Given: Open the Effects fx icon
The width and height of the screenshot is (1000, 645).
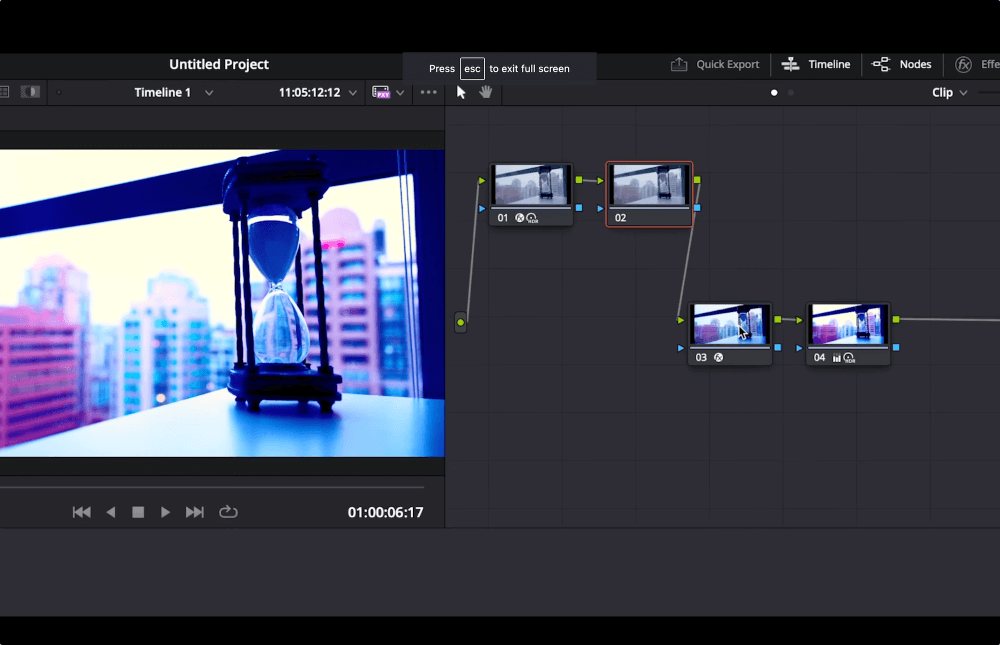Looking at the screenshot, I should click(964, 64).
